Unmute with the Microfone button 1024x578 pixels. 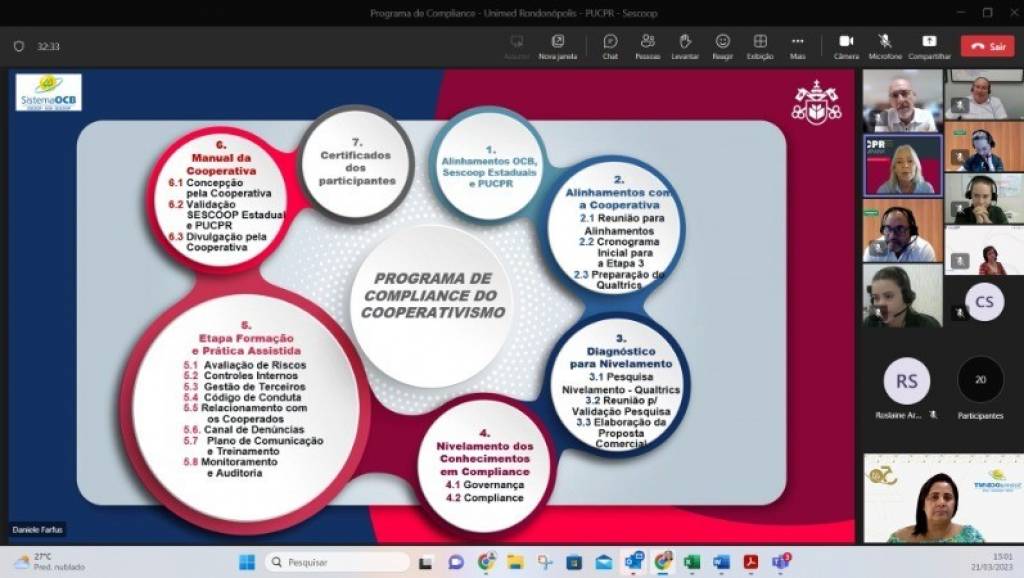click(x=885, y=46)
